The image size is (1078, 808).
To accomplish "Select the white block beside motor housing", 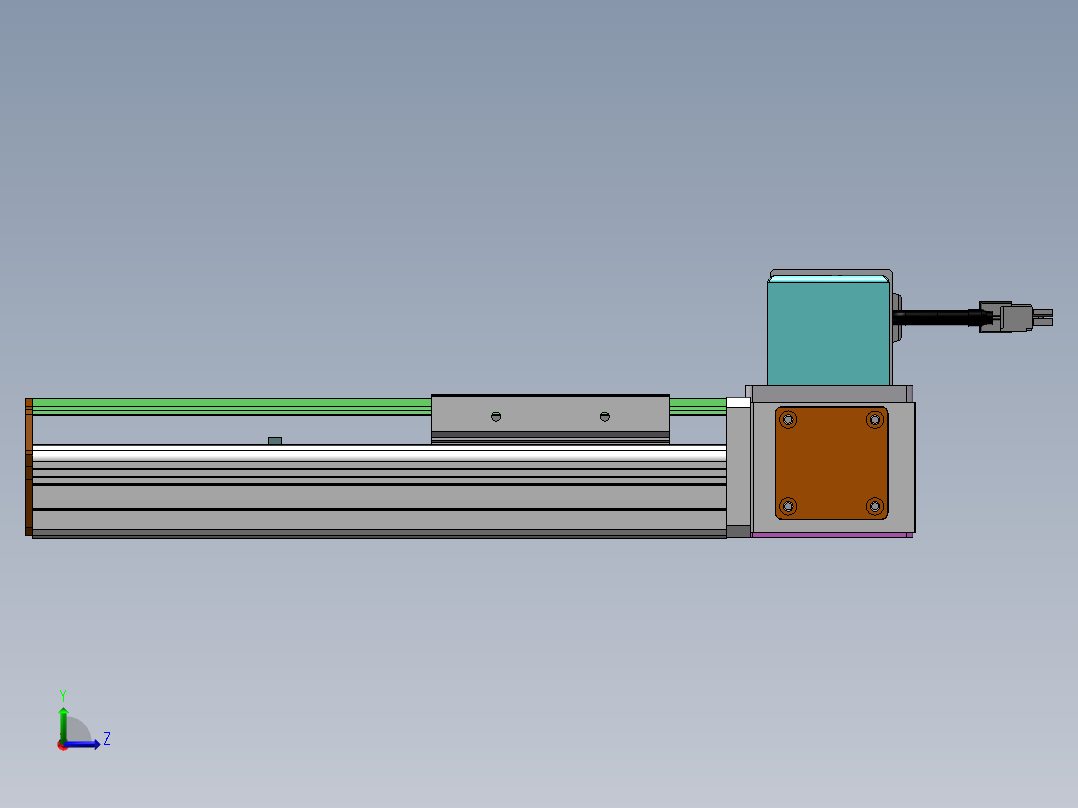I will [x=738, y=402].
